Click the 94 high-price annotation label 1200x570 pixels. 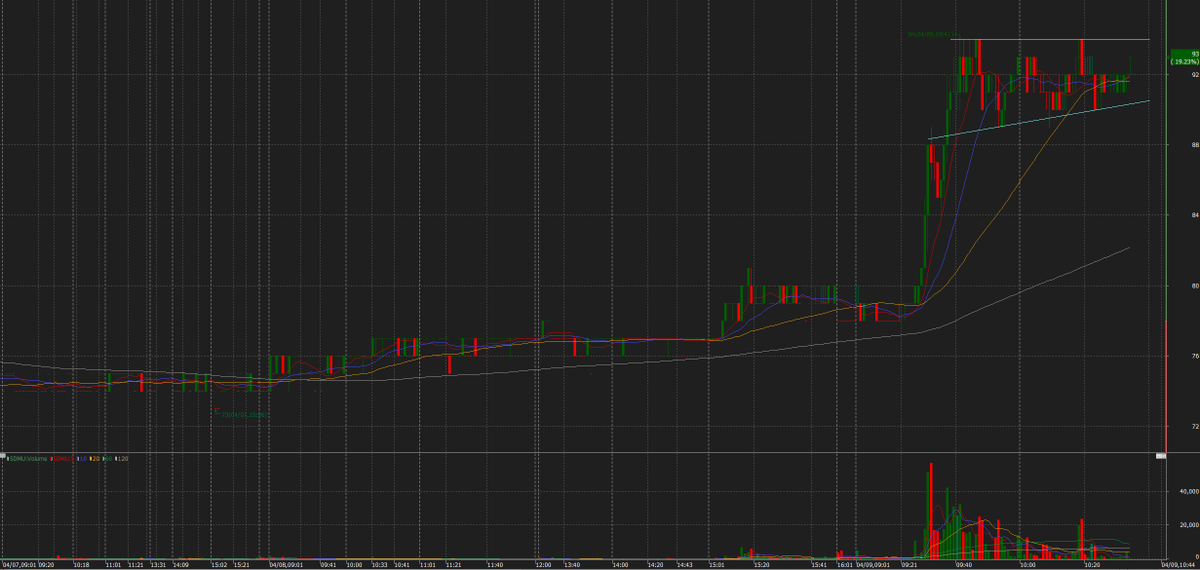(933, 35)
